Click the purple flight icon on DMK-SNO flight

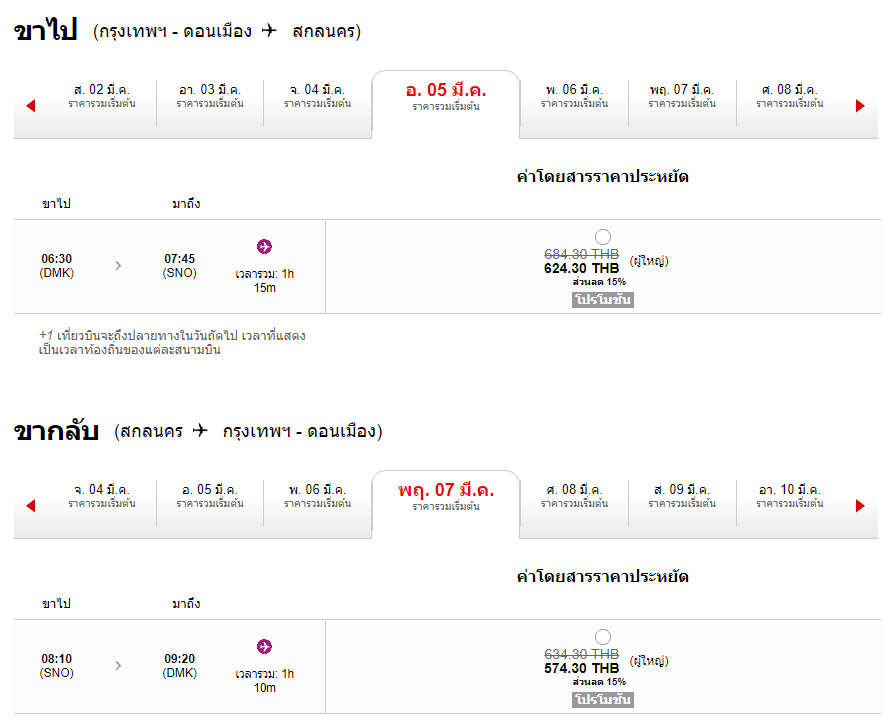(264, 247)
